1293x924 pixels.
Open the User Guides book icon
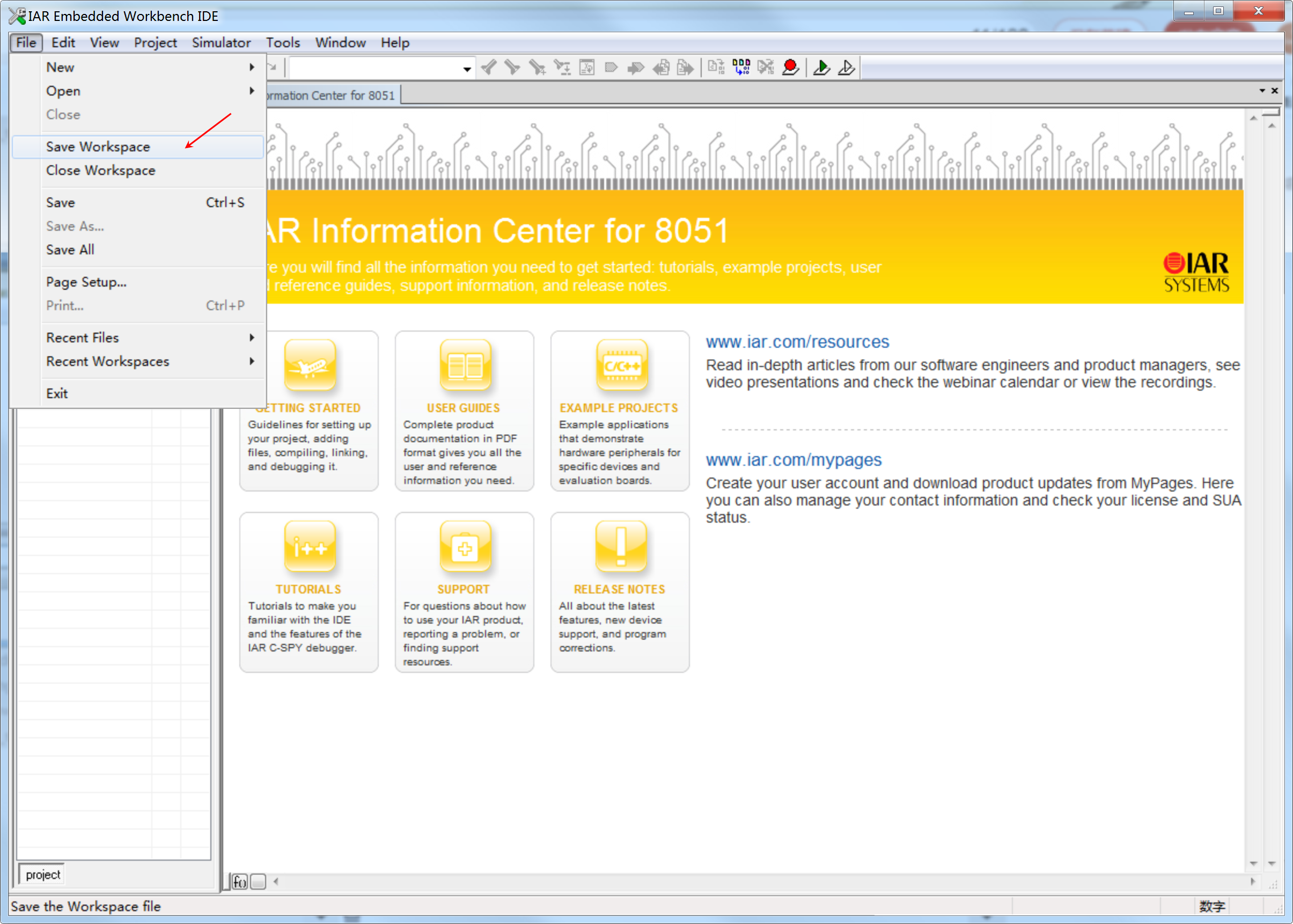[x=465, y=366]
